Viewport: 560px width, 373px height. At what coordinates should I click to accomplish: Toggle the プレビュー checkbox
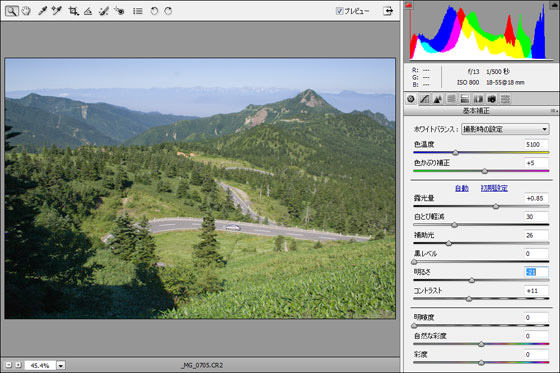pyautogui.click(x=339, y=11)
